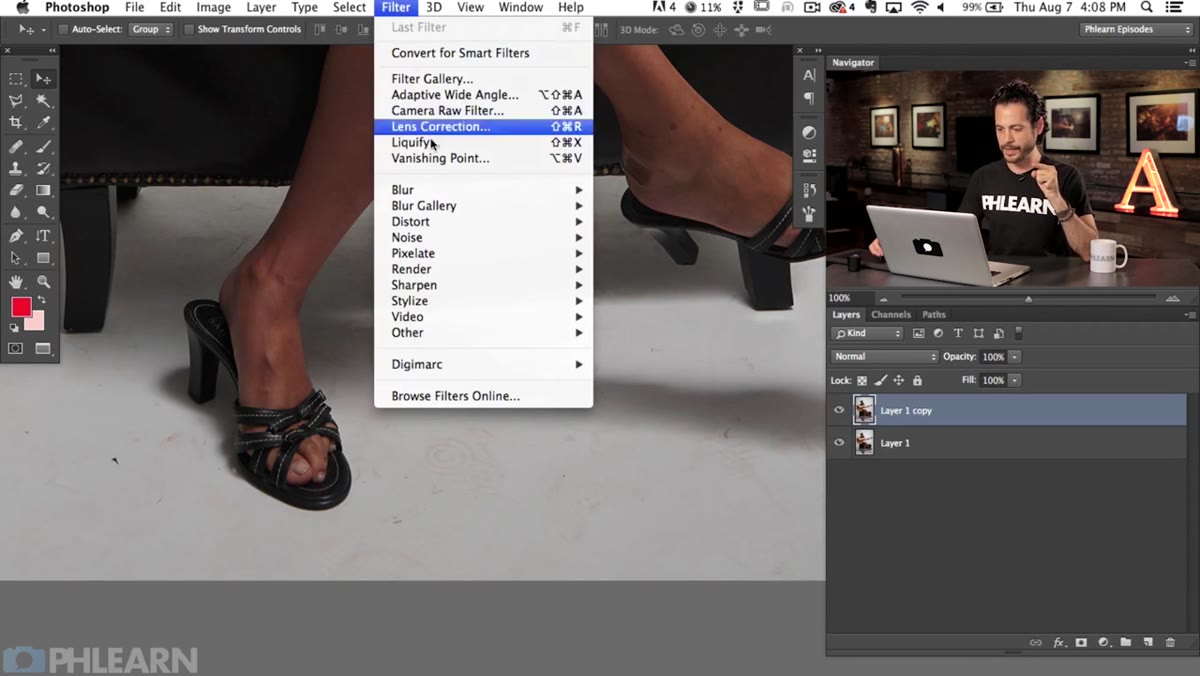This screenshot has height=676, width=1200.
Task: Open the Opacity slider arrow
Action: click(1015, 356)
